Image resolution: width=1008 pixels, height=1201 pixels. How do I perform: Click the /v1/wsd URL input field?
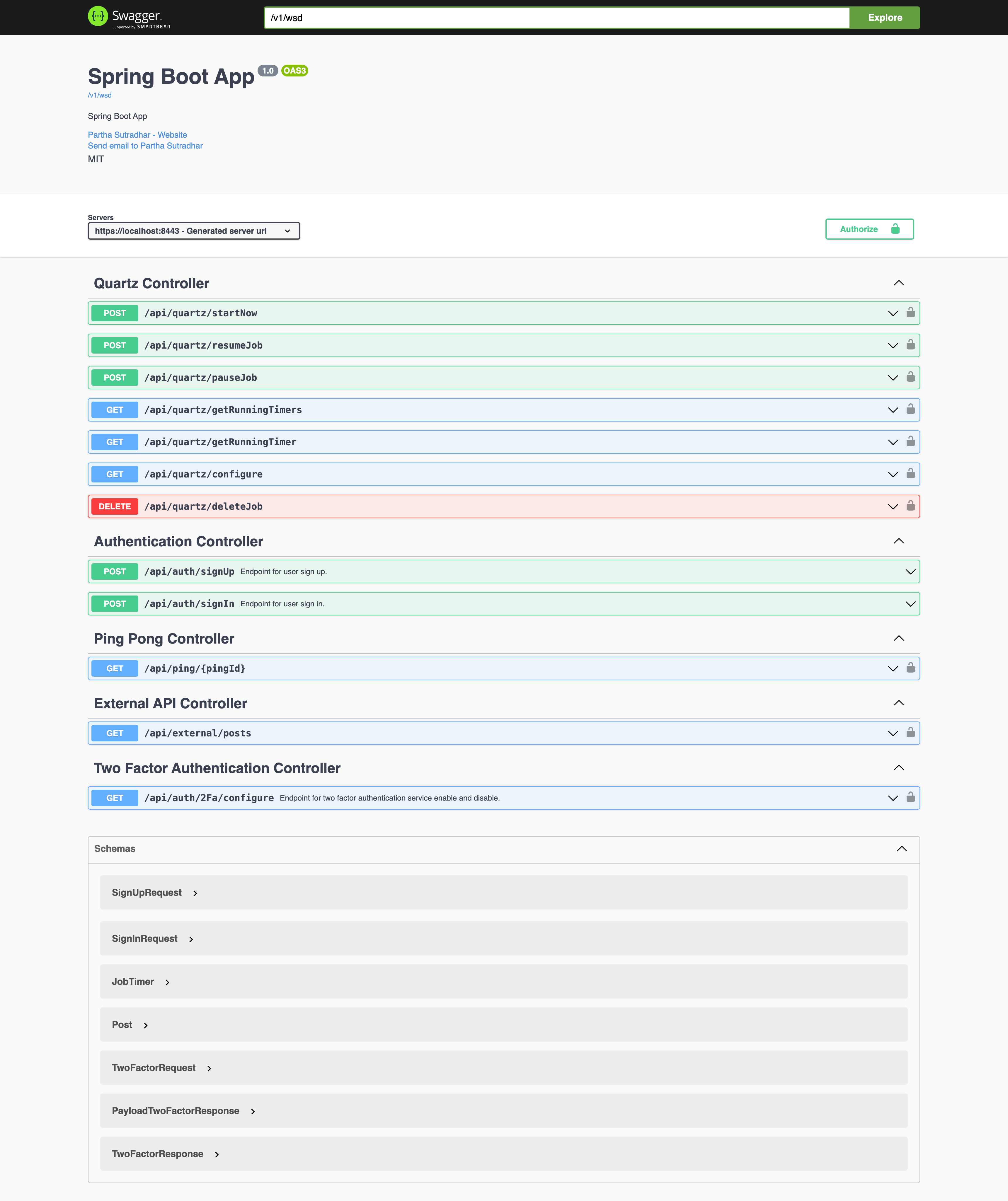(556, 18)
